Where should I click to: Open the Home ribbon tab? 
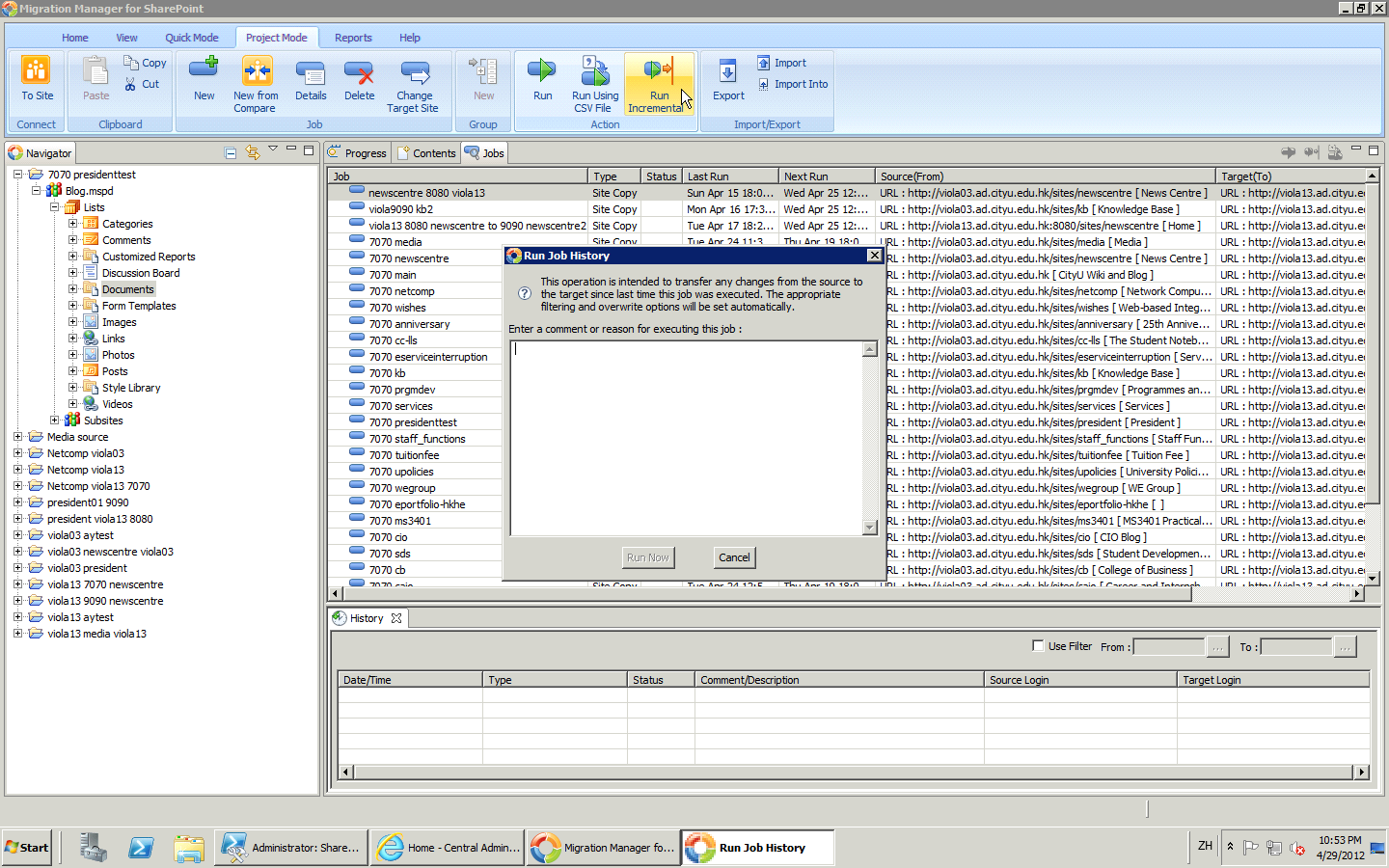coord(74,38)
